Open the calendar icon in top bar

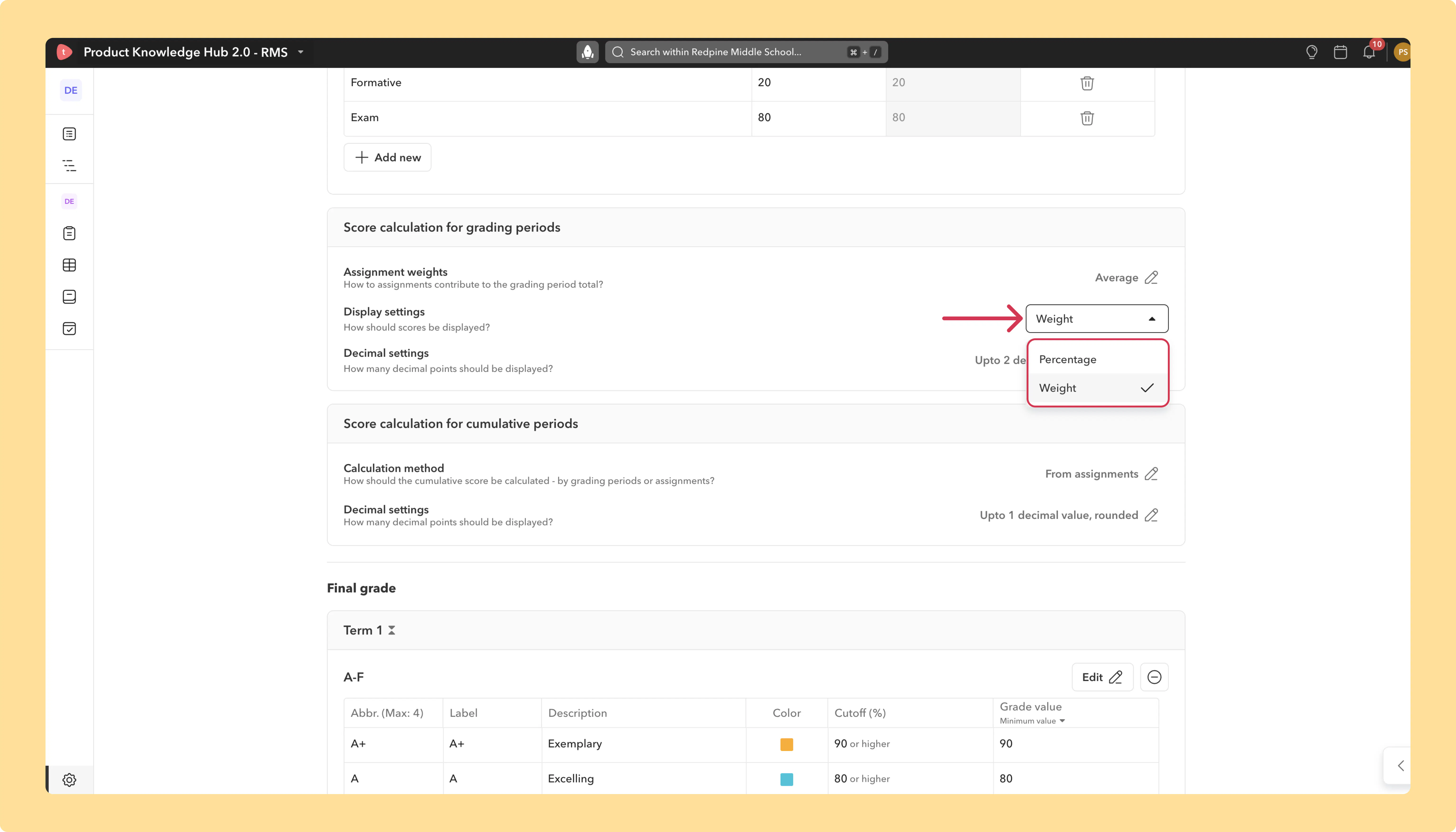coord(1340,52)
